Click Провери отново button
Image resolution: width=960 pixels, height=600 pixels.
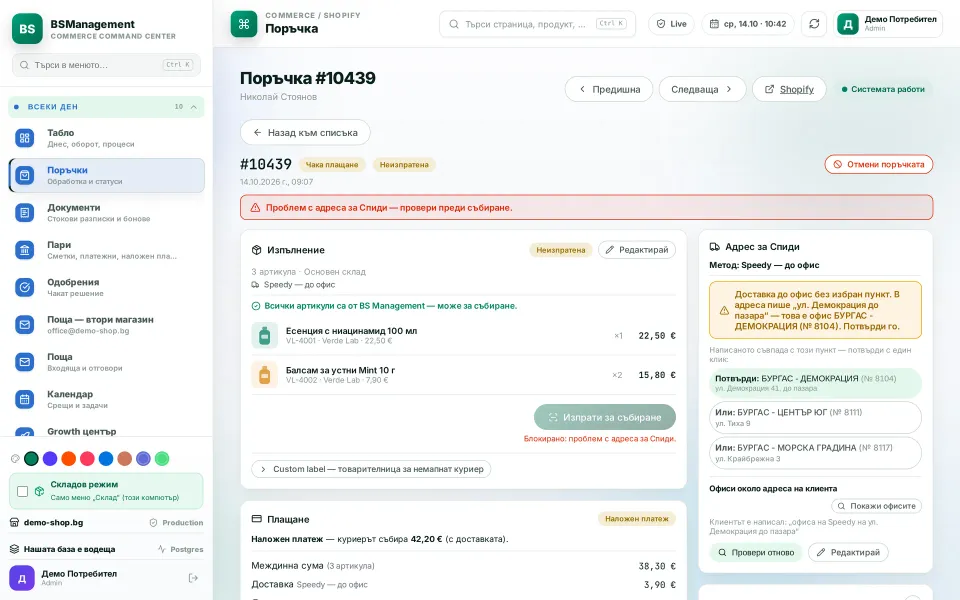coord(756,552)
